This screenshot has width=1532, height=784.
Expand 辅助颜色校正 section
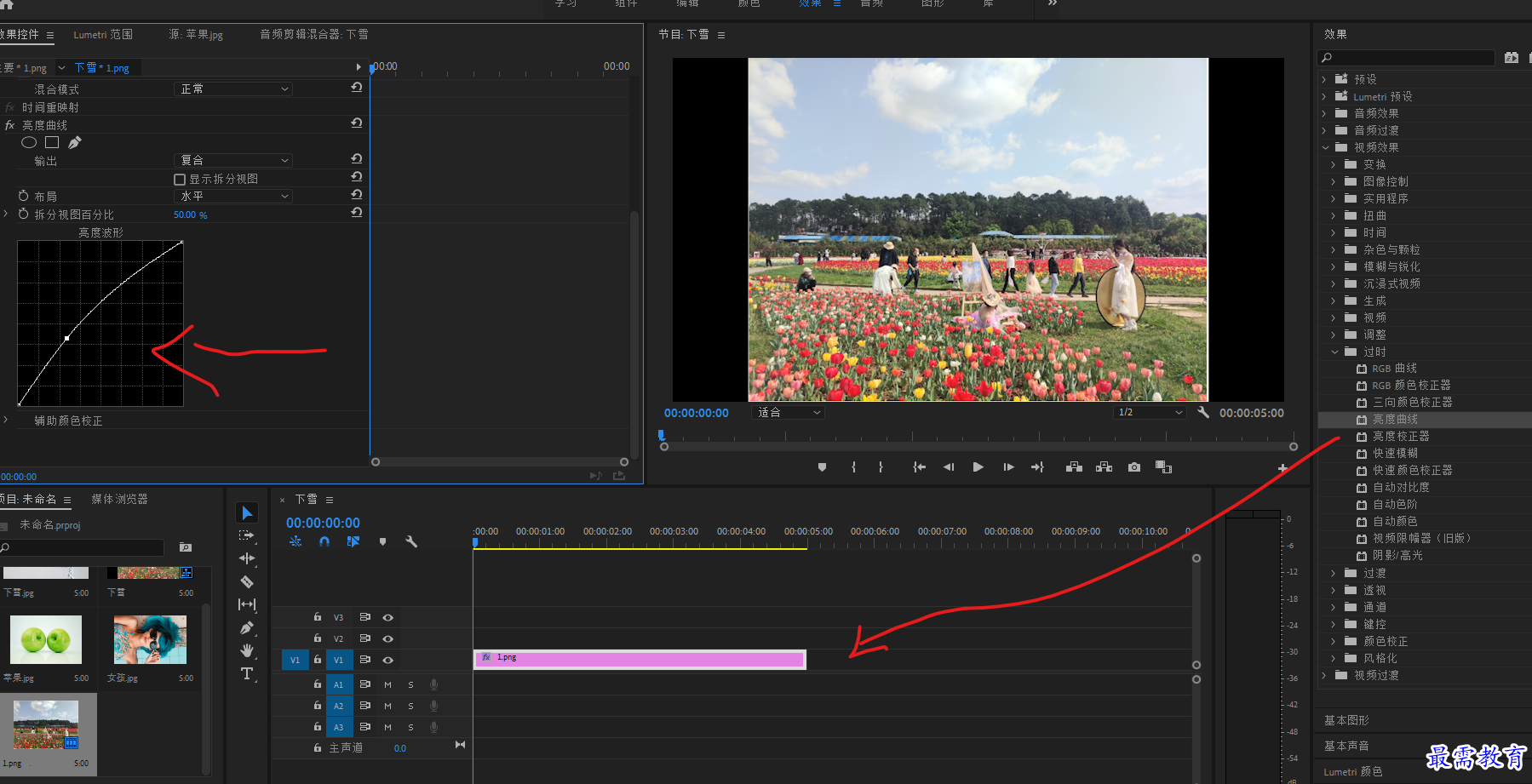pyautogui.click(x=6, y=420)
